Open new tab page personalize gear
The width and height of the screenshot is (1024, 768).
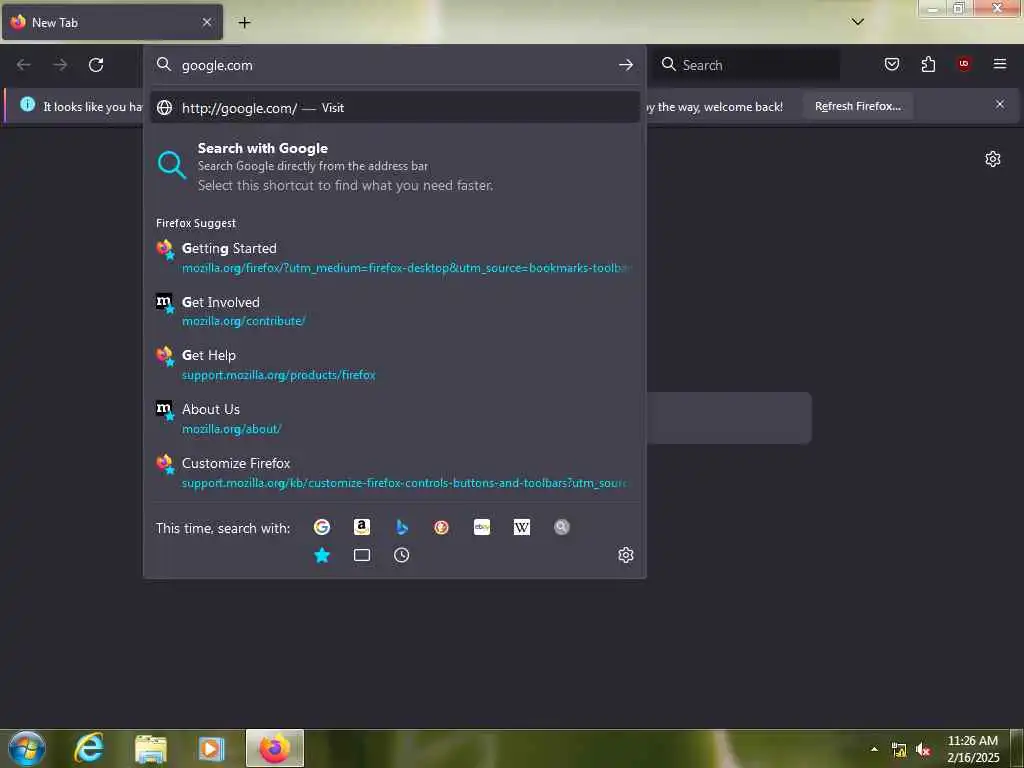click(993, 159)
